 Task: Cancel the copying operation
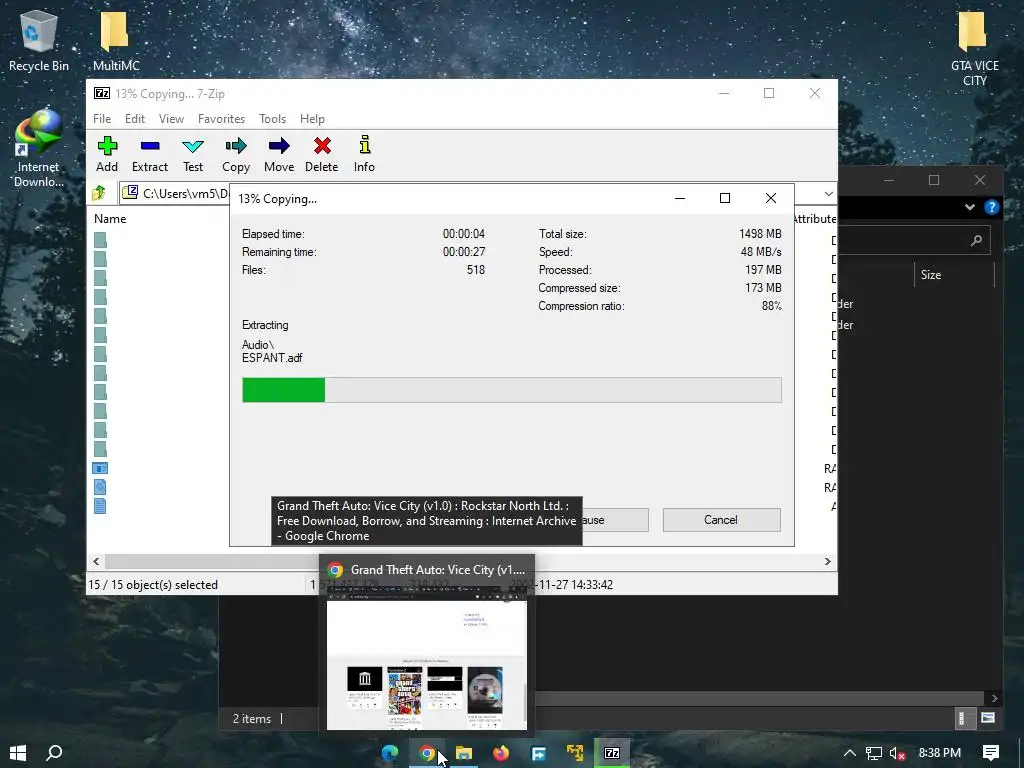[x=721, y=520]
